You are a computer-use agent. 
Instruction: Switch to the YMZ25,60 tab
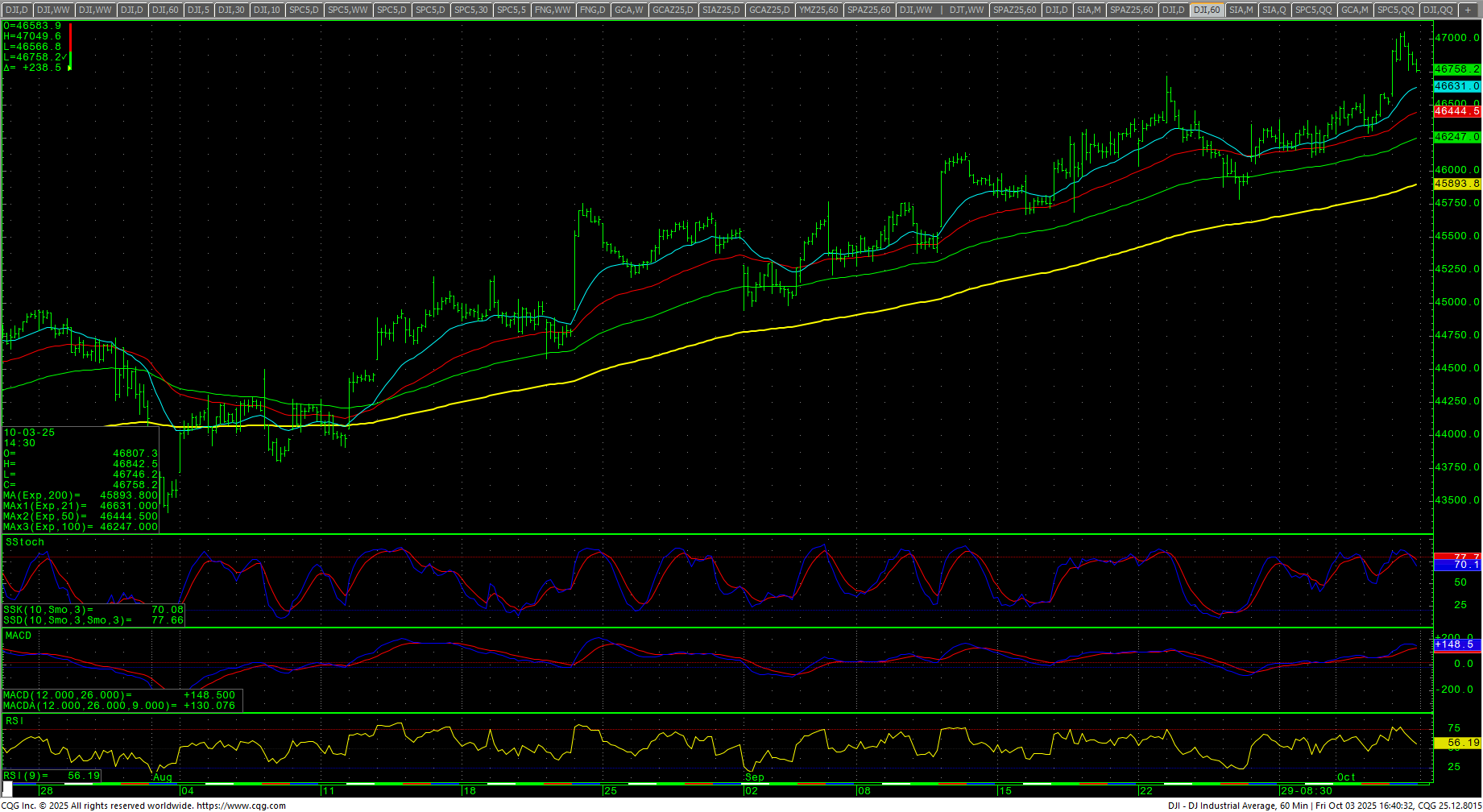[818, 10]
